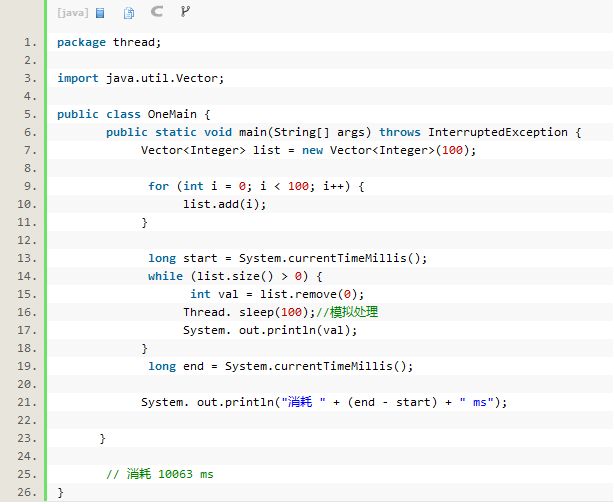Click the green comment '//模拟处理'

347,312
